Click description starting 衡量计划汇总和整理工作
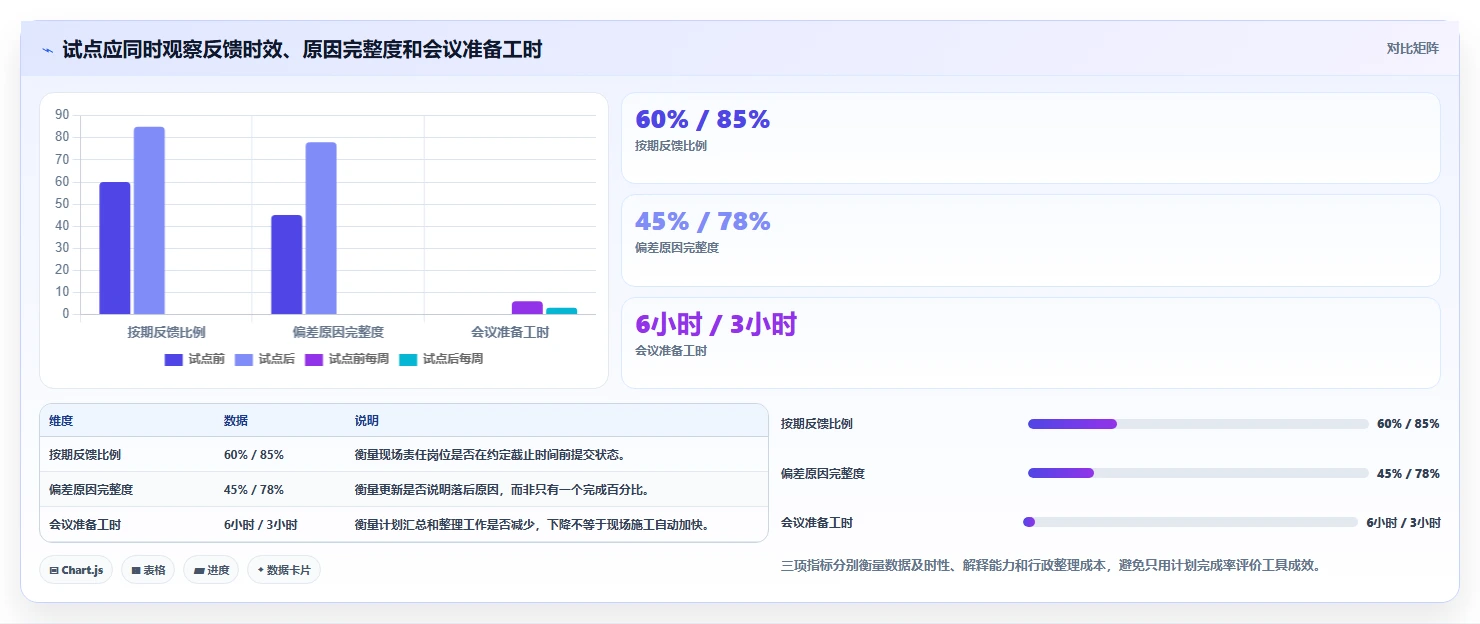This screenshot has height=624, width=1480. pyautogui.click(x=532, y=525)
